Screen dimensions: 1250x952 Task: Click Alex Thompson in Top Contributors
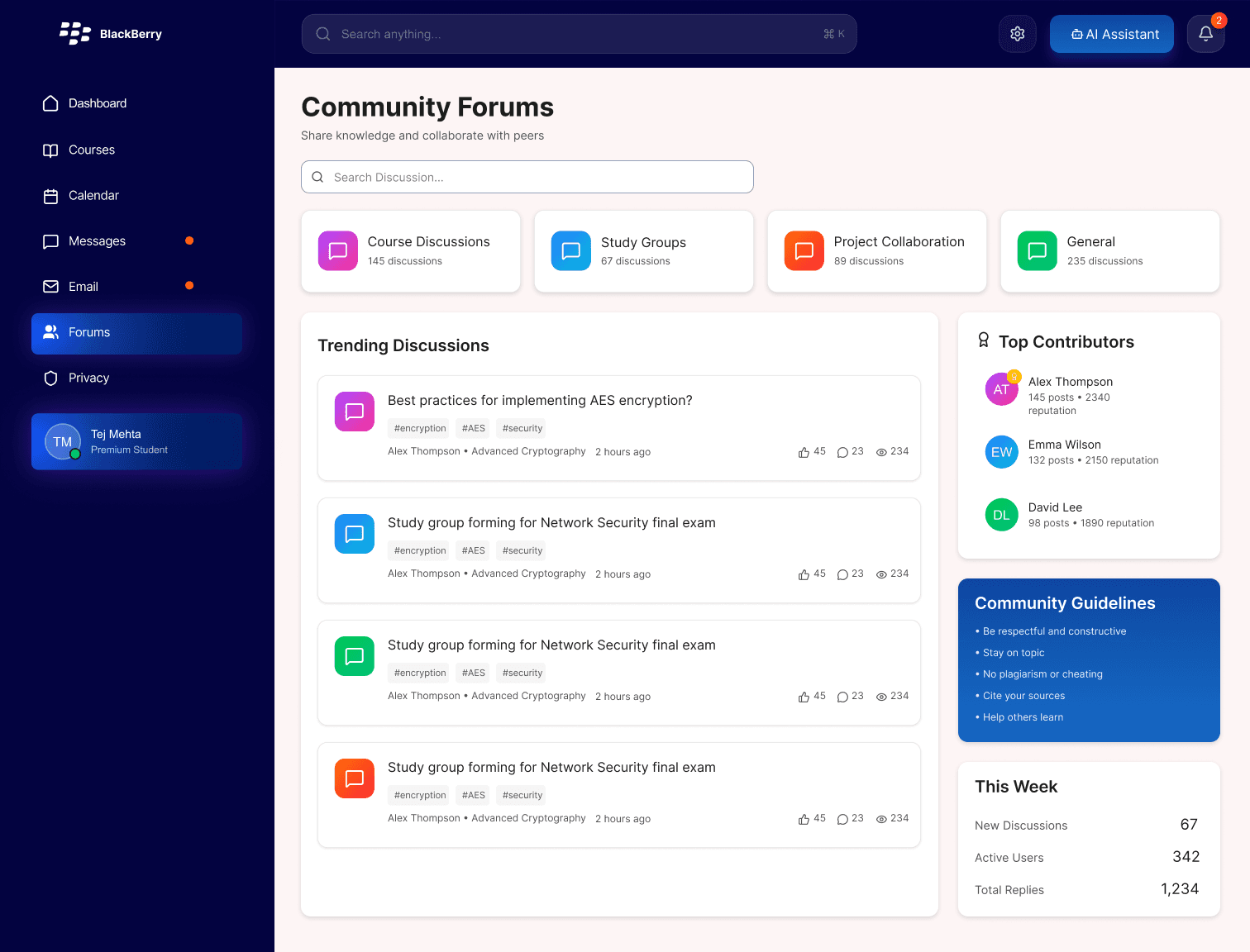(x=1071, y=382)
